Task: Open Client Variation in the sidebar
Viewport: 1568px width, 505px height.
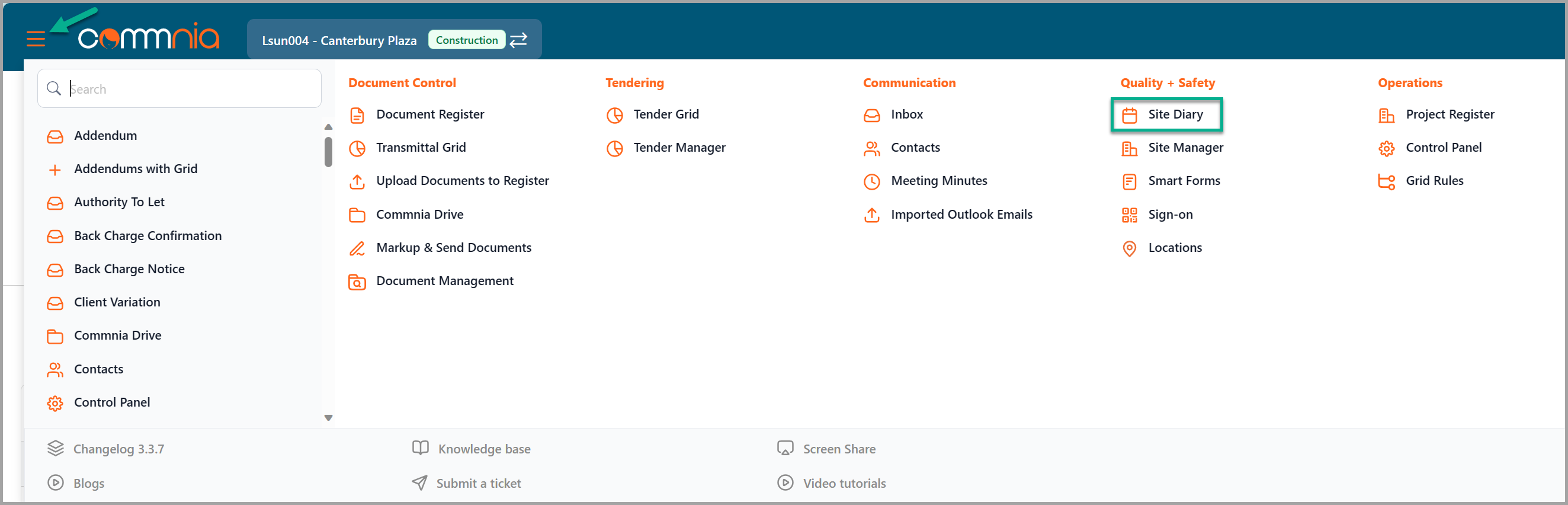Action: tap(117, 303)
